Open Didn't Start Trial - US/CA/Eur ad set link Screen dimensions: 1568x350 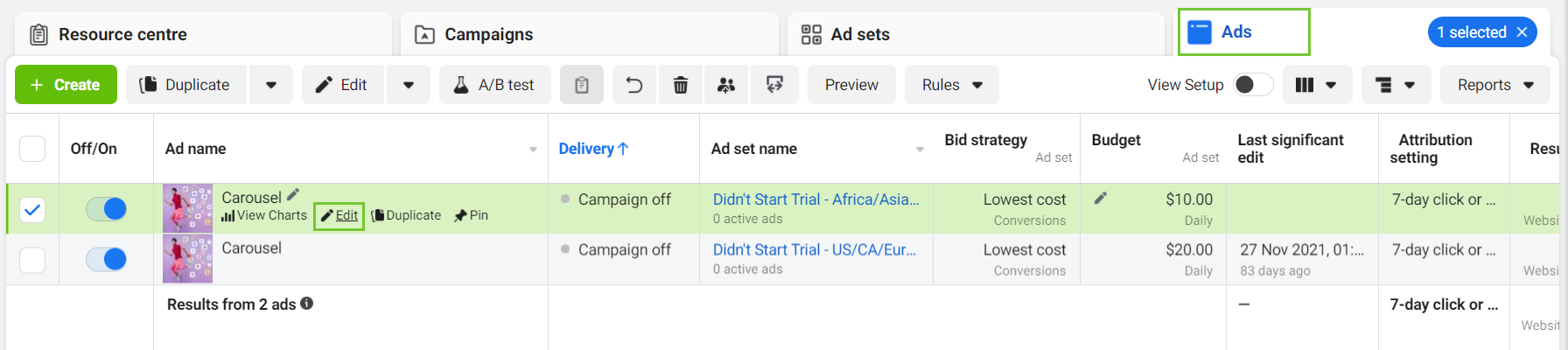click(814, 249)
